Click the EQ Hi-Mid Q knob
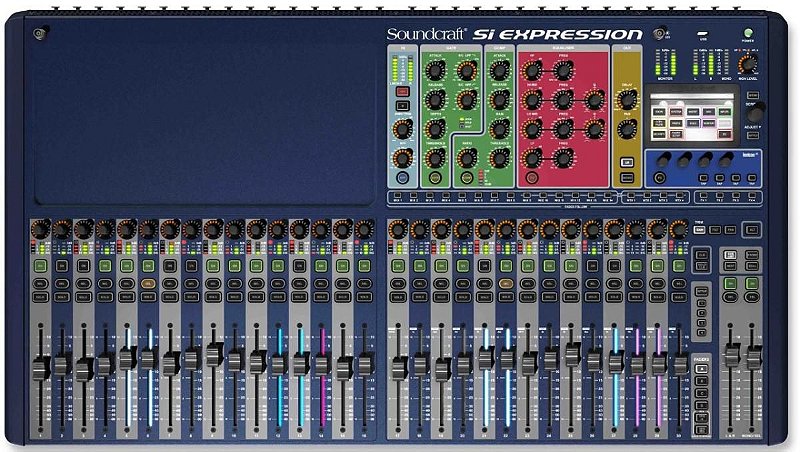This screenshot has width=800, height=452. [x=594, y=99]
